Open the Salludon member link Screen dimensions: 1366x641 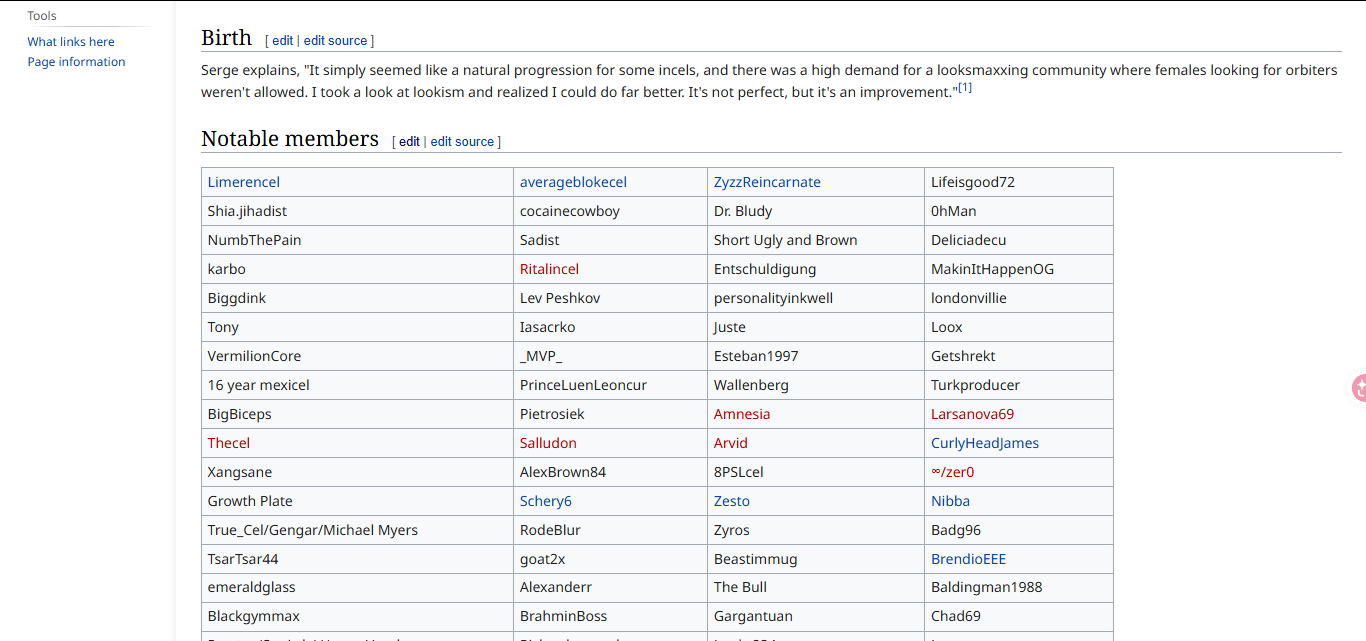[x=548, y=443]
